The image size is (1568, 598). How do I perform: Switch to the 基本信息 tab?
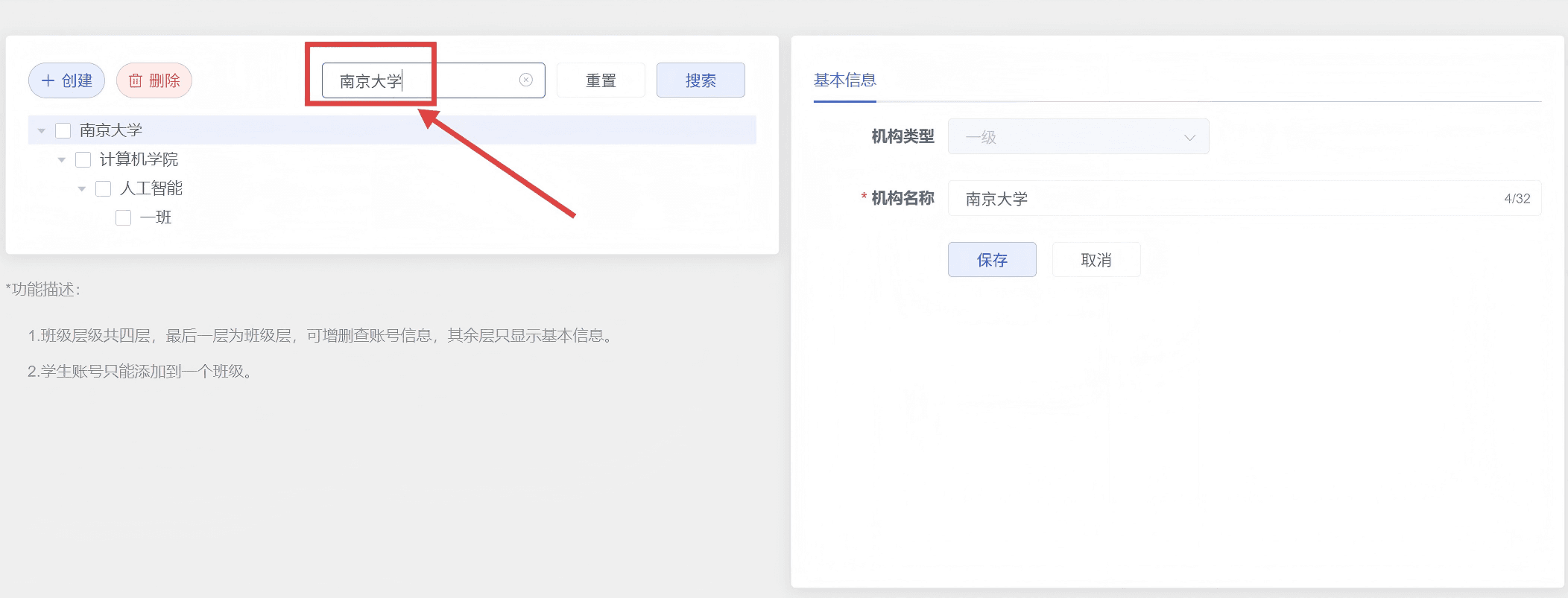point(844,80)
